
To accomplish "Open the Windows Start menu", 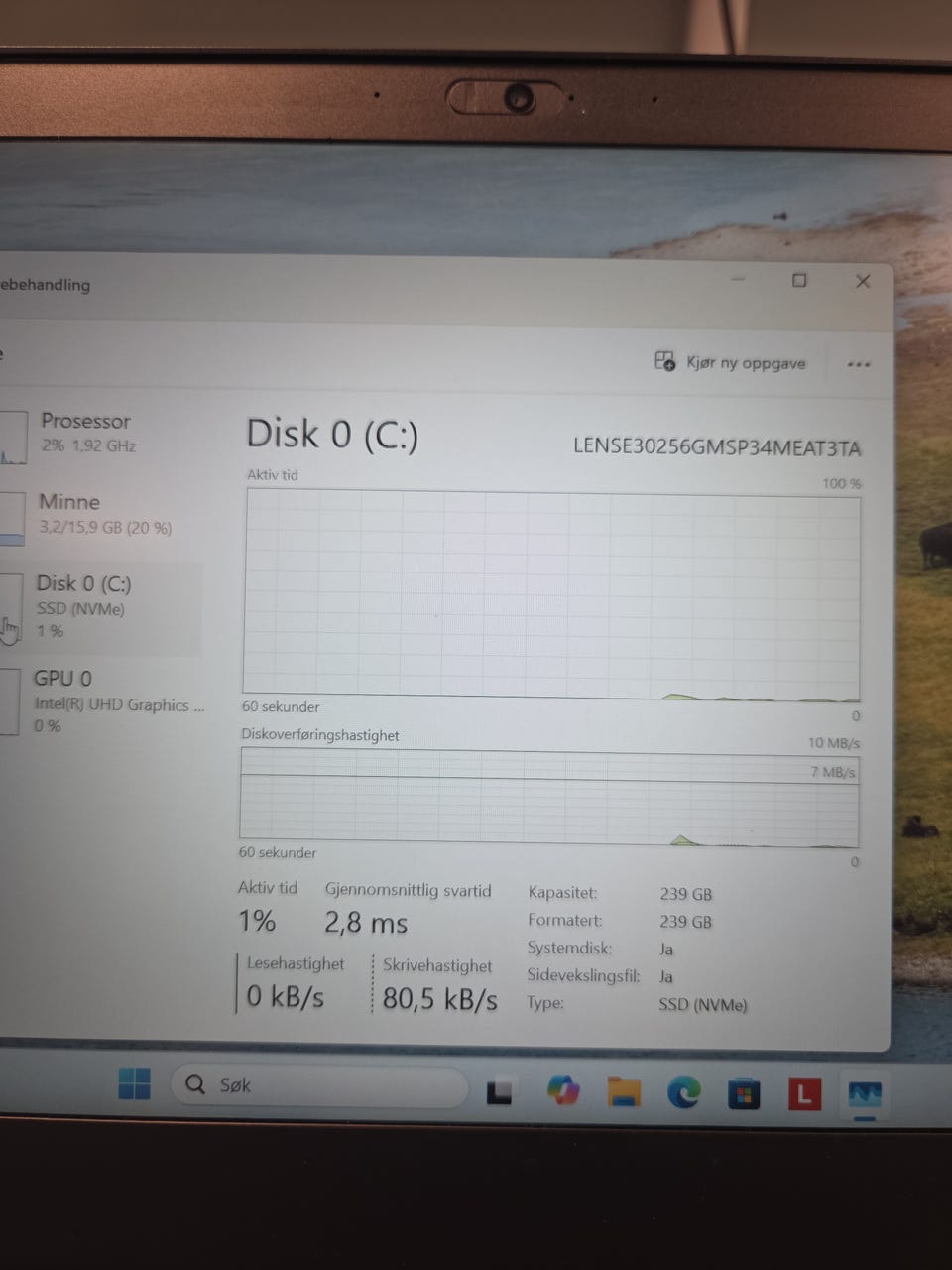I will pos(134,1083).
